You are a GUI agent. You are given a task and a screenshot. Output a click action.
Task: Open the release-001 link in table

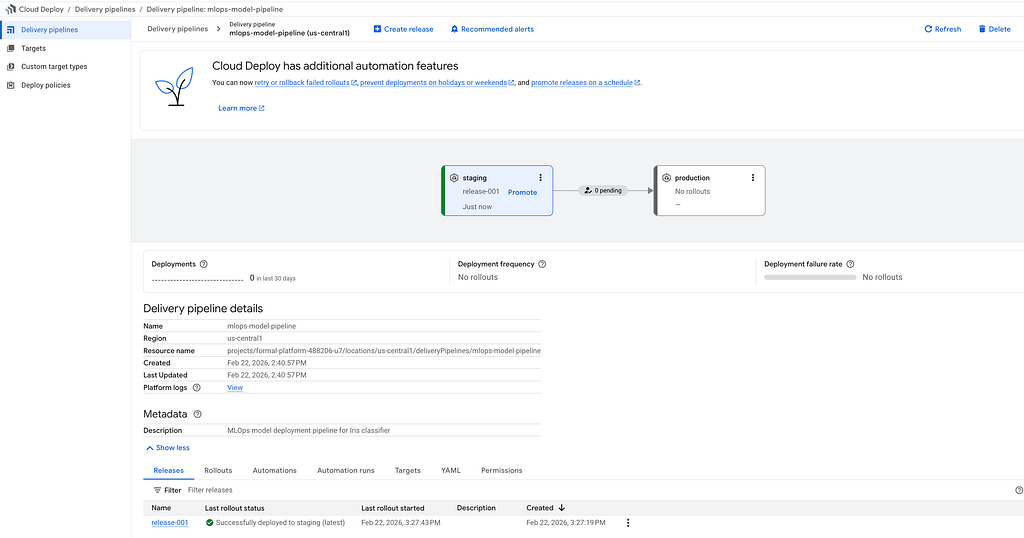(170, 523)
